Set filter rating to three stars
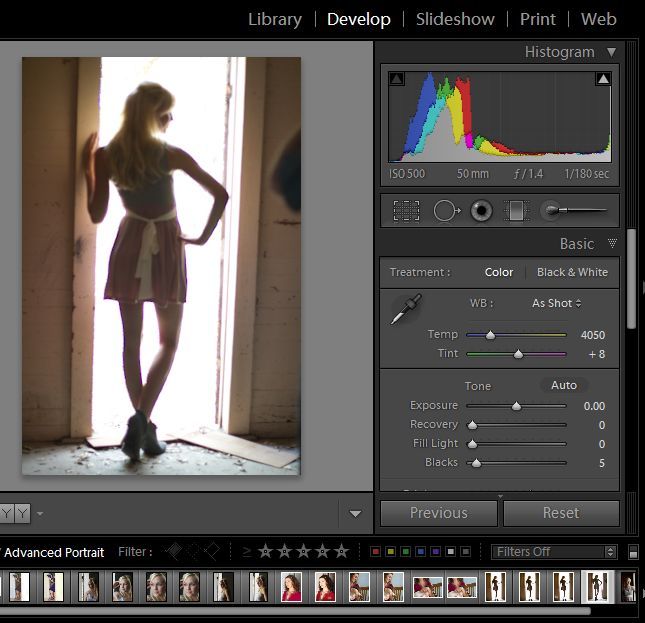The width and height of the screenshot is (645, 623). pos(304,551)
